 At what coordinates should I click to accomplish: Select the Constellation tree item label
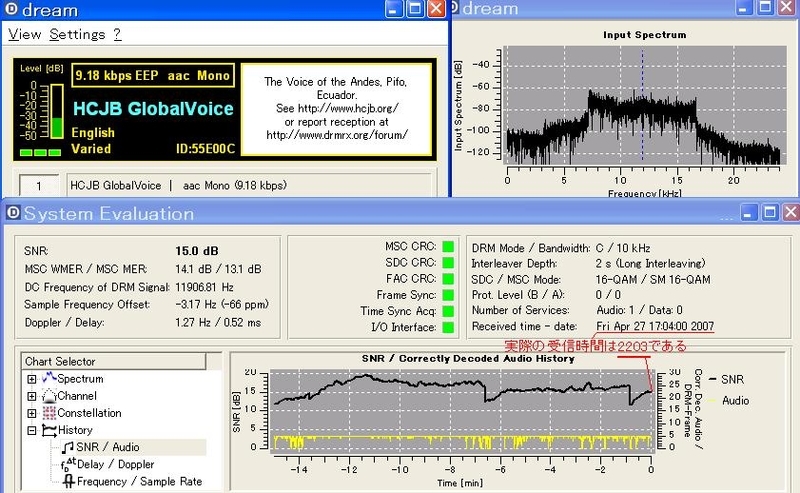coord(89,413)
